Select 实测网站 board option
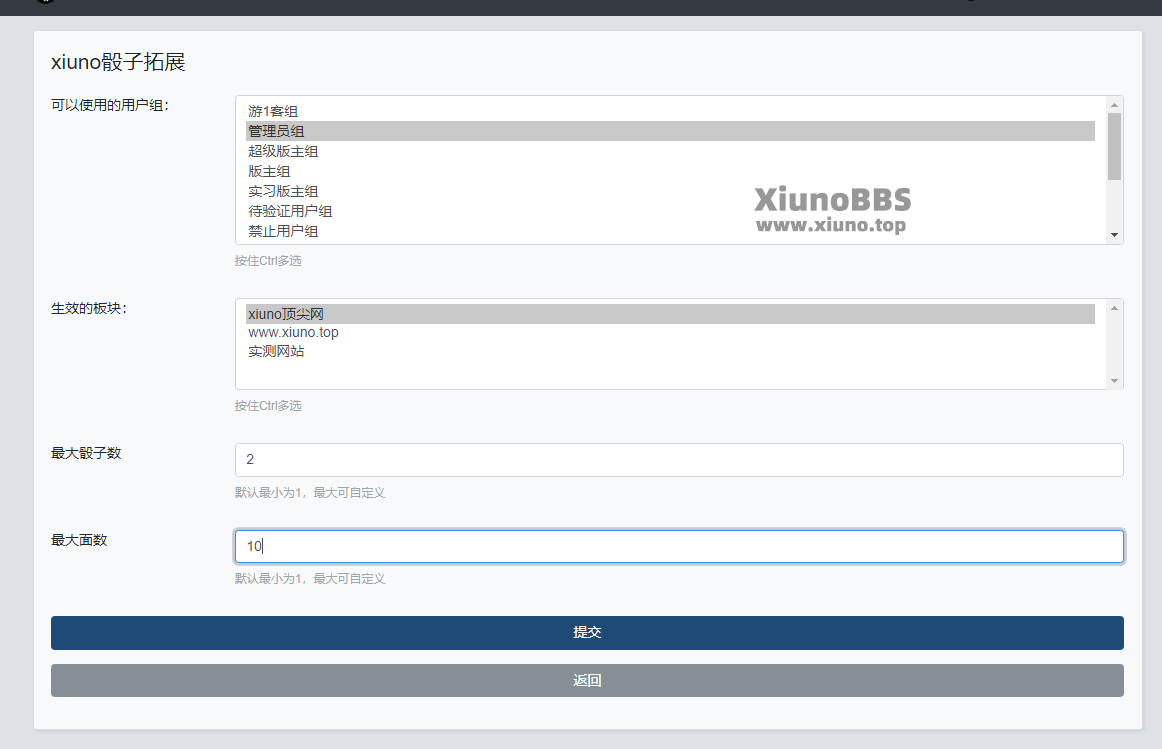1162x749 pixels. [x=670, y=351]
